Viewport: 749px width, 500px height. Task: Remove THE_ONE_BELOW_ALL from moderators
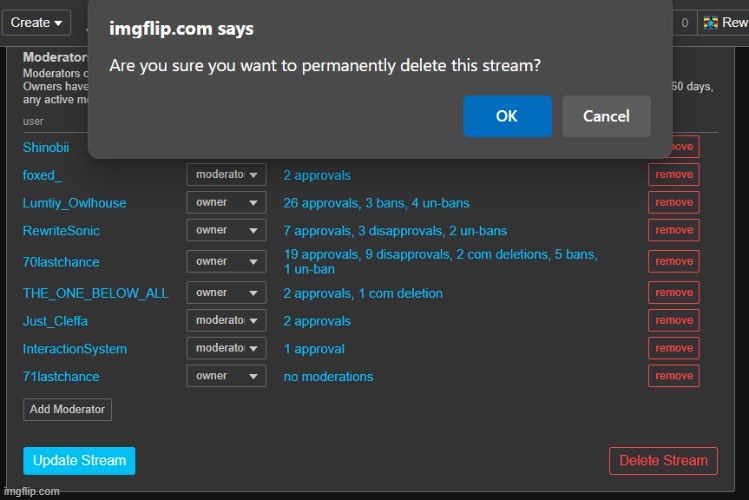point(674,292)
